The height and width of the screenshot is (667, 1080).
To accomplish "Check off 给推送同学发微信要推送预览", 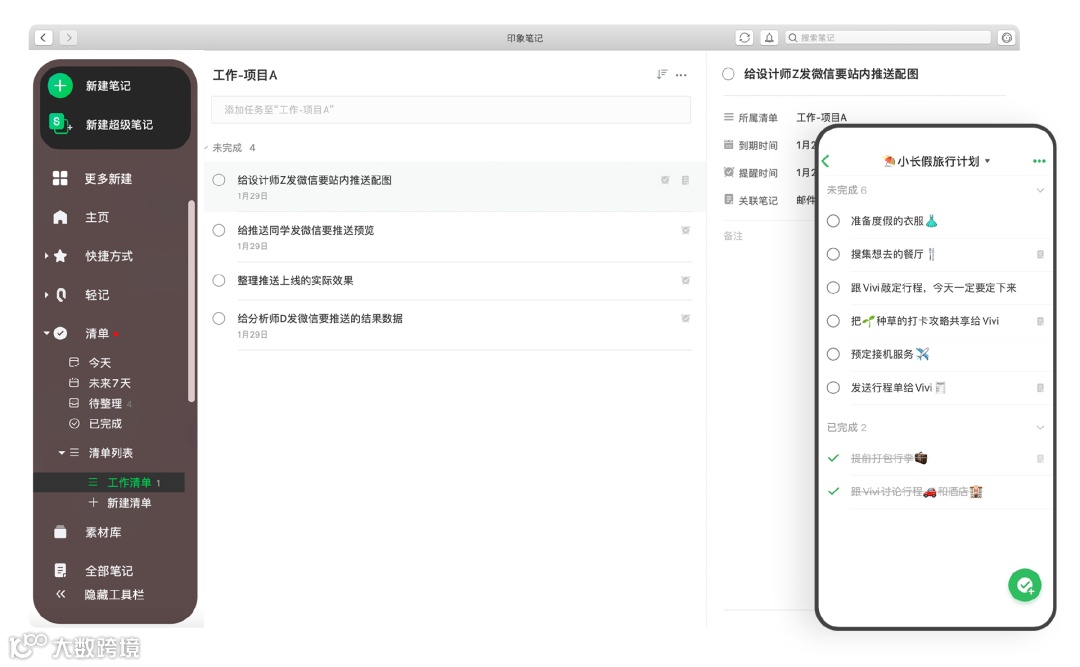I will (x=219, y=230).
